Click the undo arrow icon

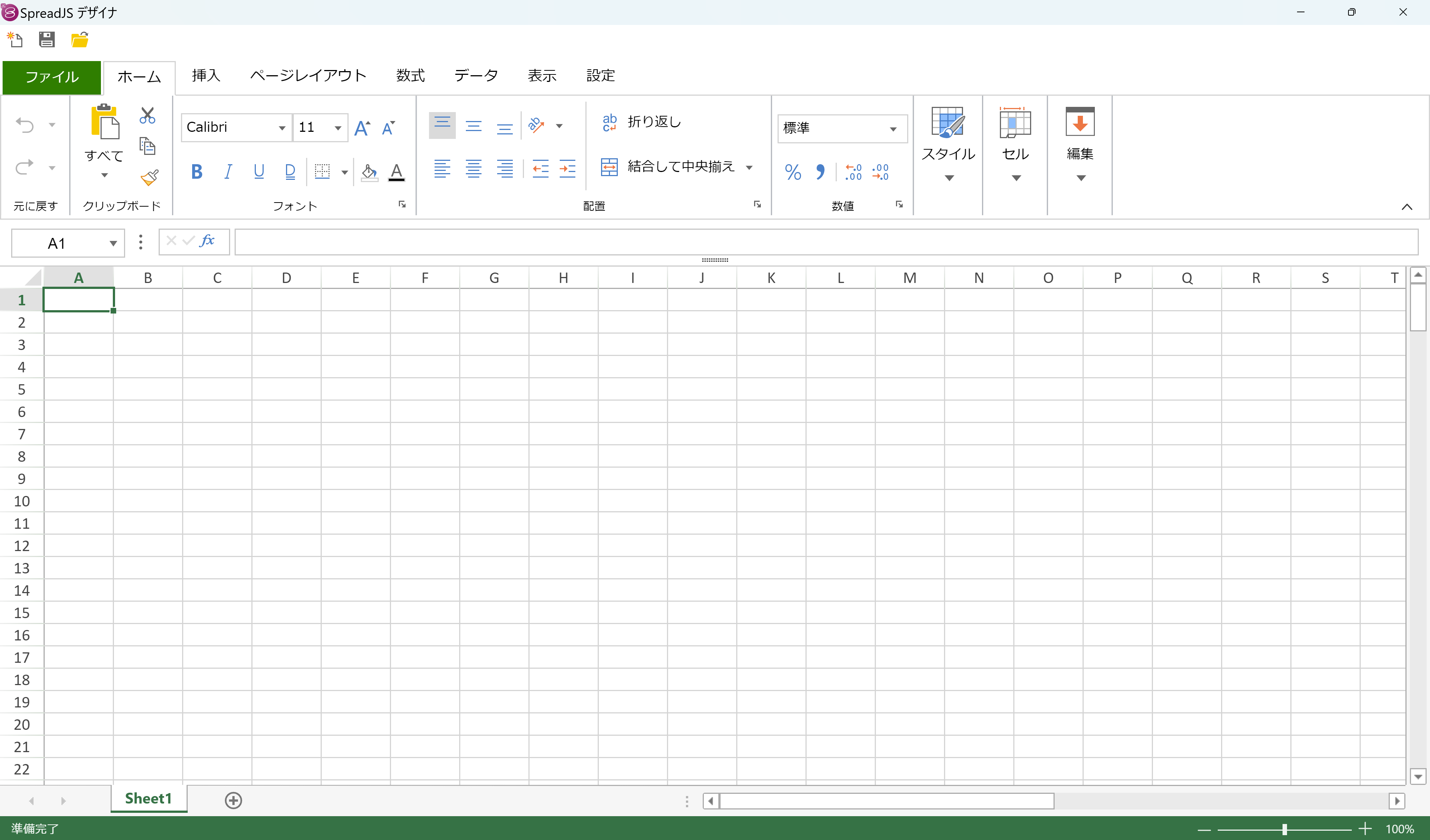click(x=25, y=125)
